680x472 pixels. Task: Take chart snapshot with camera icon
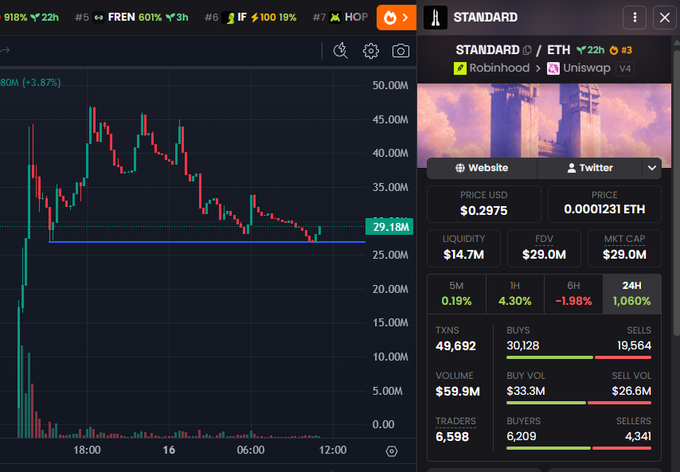(x=400, y=51)
